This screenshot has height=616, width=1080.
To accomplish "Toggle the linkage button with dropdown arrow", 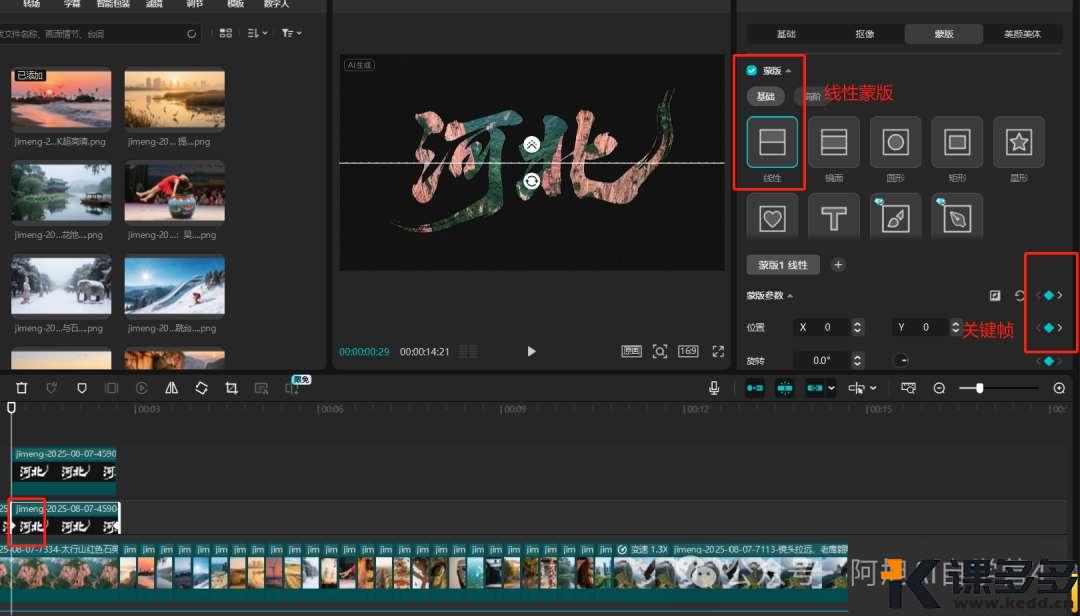I will pyautogui.click(x=815, y=388).
